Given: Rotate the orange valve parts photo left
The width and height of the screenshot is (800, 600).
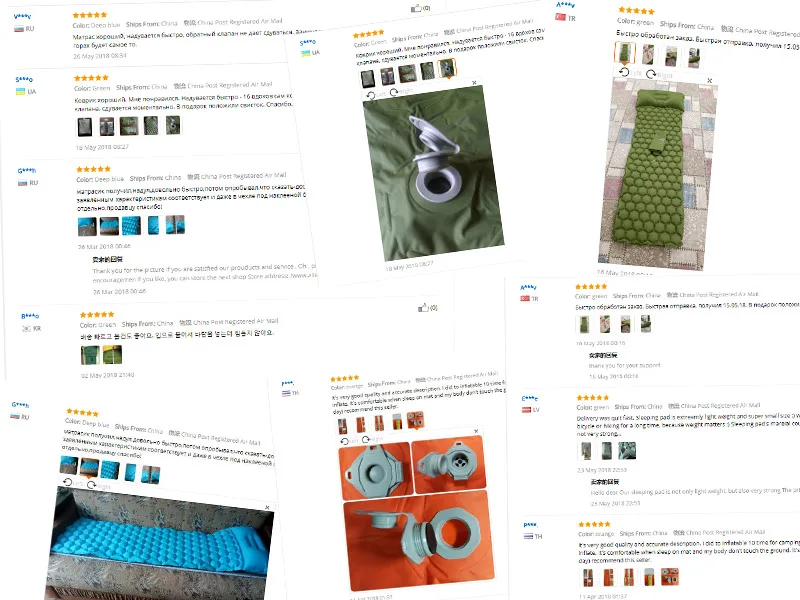Looking at the screenshot, I should (349, 441).
